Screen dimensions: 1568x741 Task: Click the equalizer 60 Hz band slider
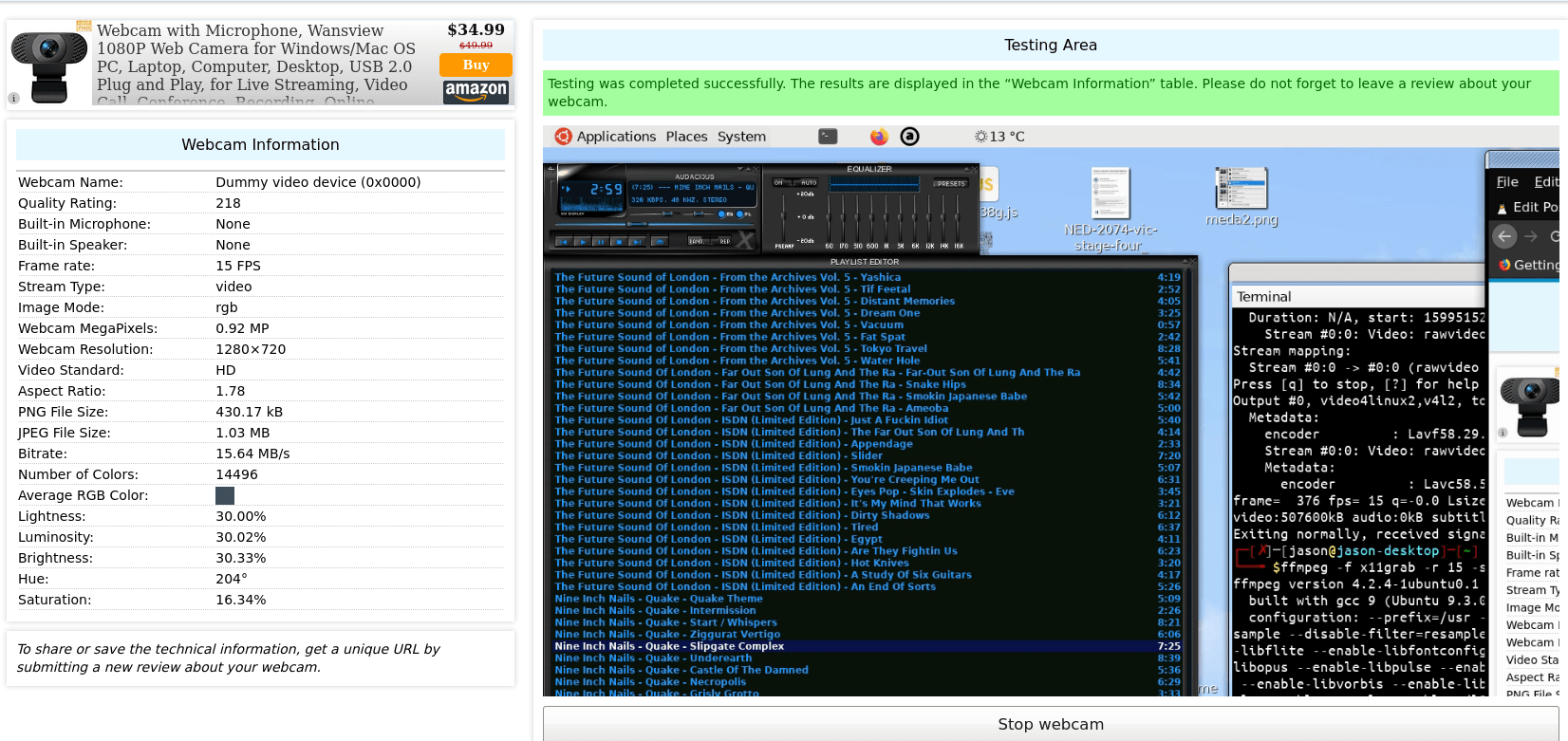(830, 217)
